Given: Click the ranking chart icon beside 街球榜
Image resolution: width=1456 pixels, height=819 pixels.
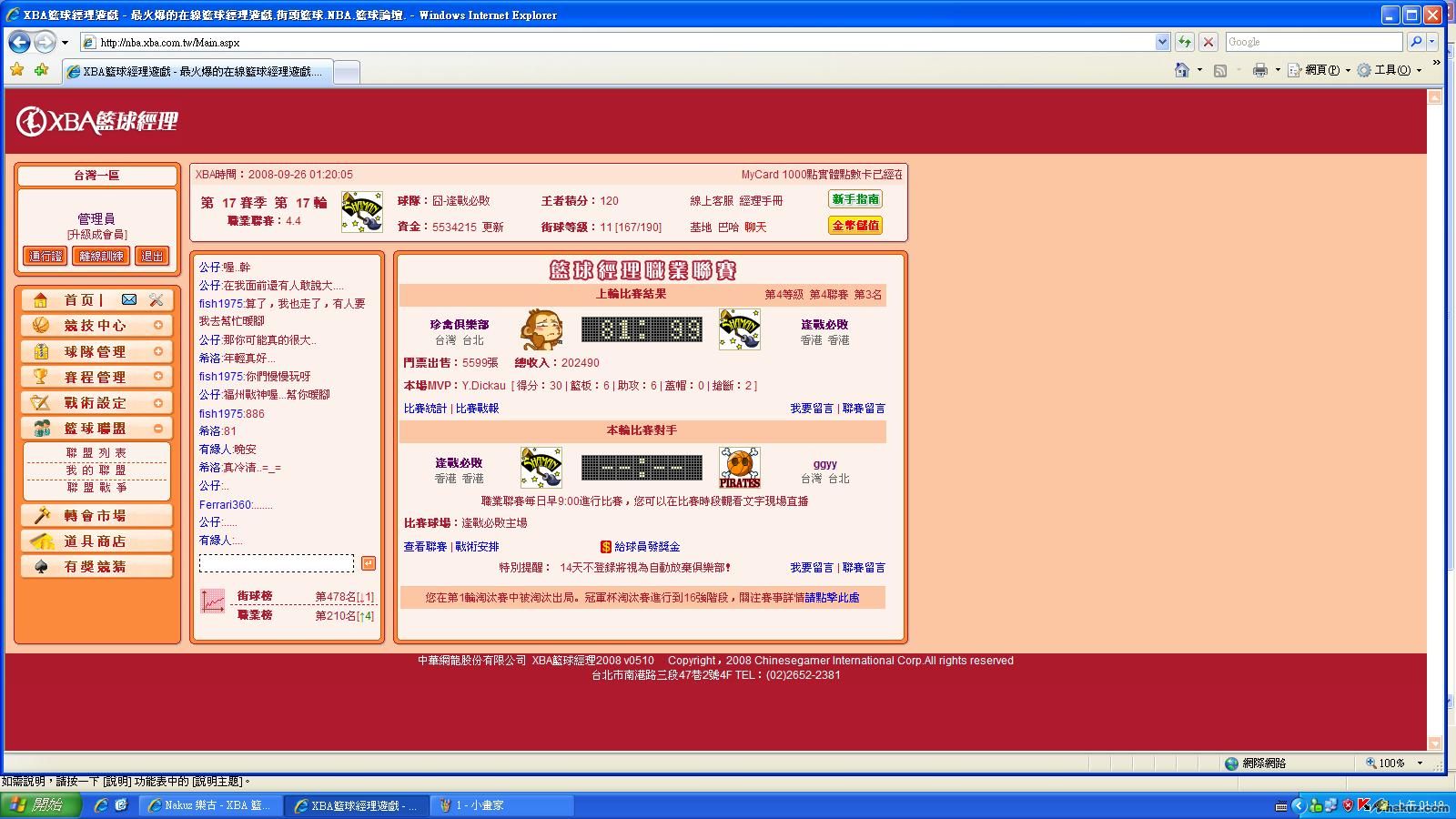Looking at the screenshot, I should (x=213, y=601).
